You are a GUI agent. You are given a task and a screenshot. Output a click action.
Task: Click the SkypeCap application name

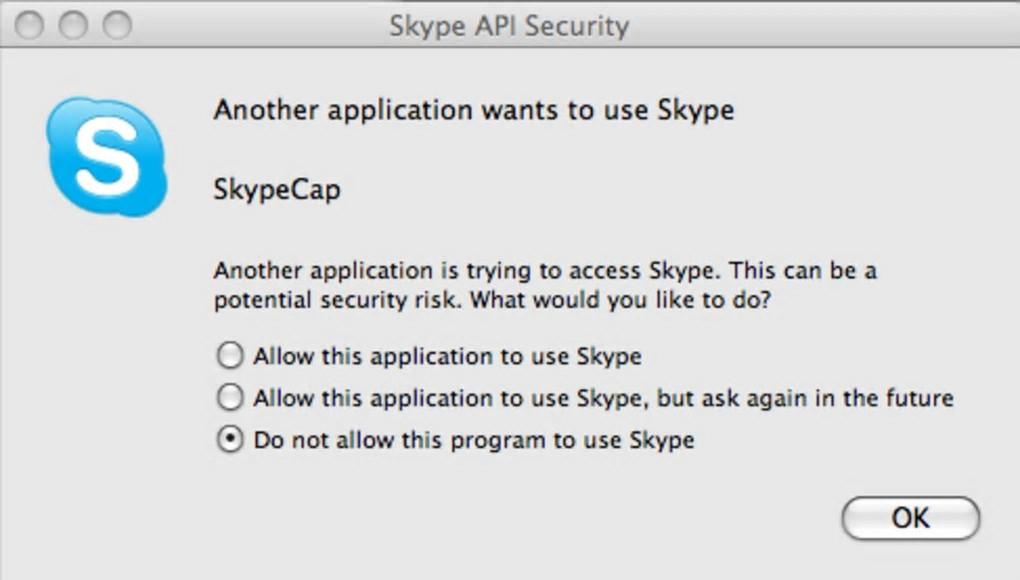coord(277,188)
